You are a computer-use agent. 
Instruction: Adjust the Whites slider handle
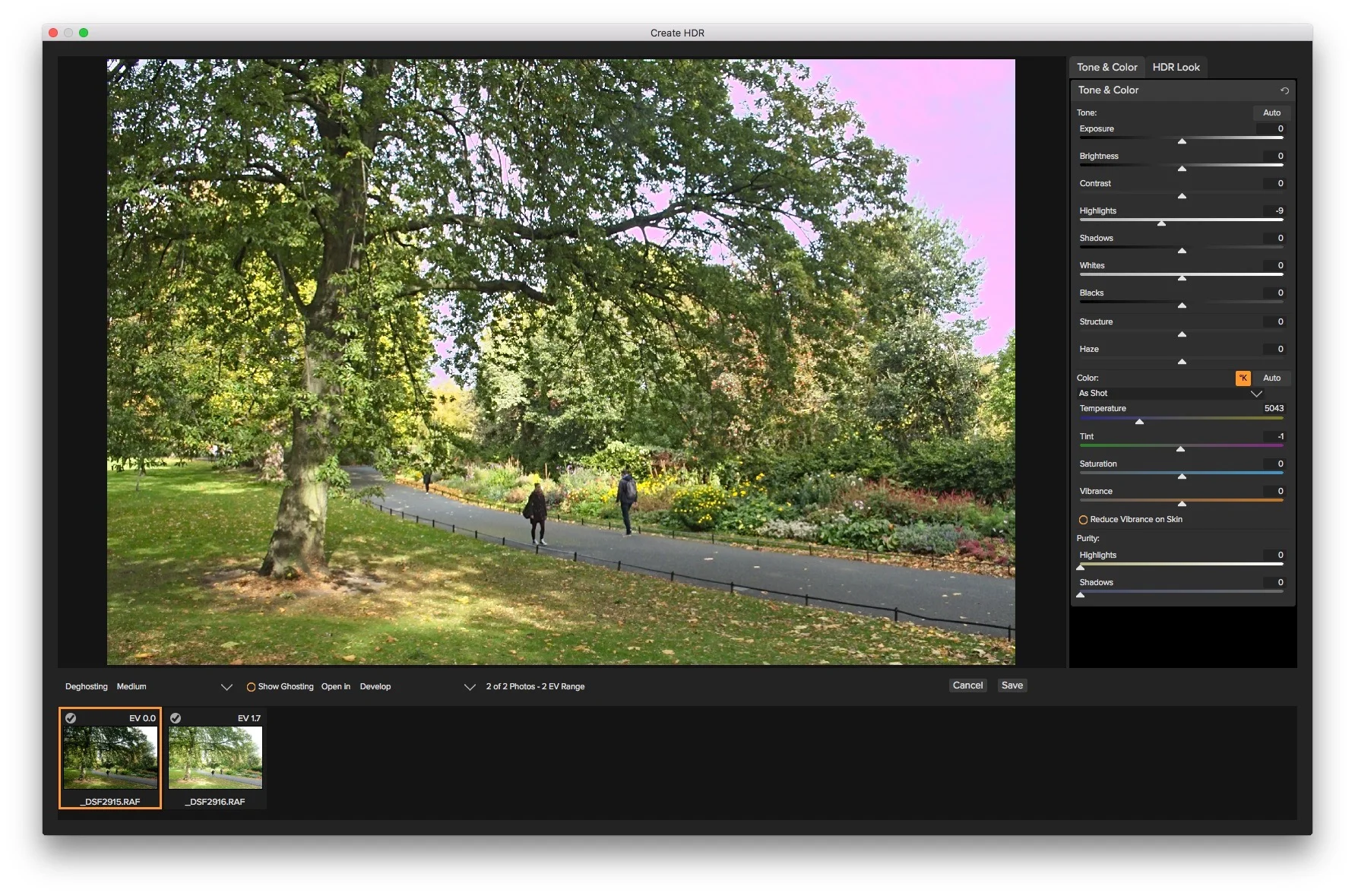[x=1182, y=277]
